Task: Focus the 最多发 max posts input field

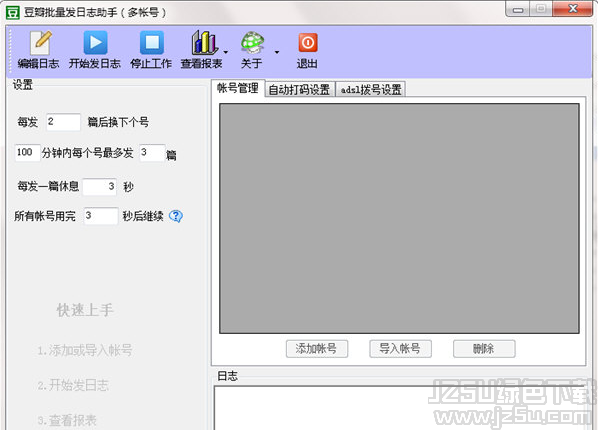Action: click(x=152, y=153)
